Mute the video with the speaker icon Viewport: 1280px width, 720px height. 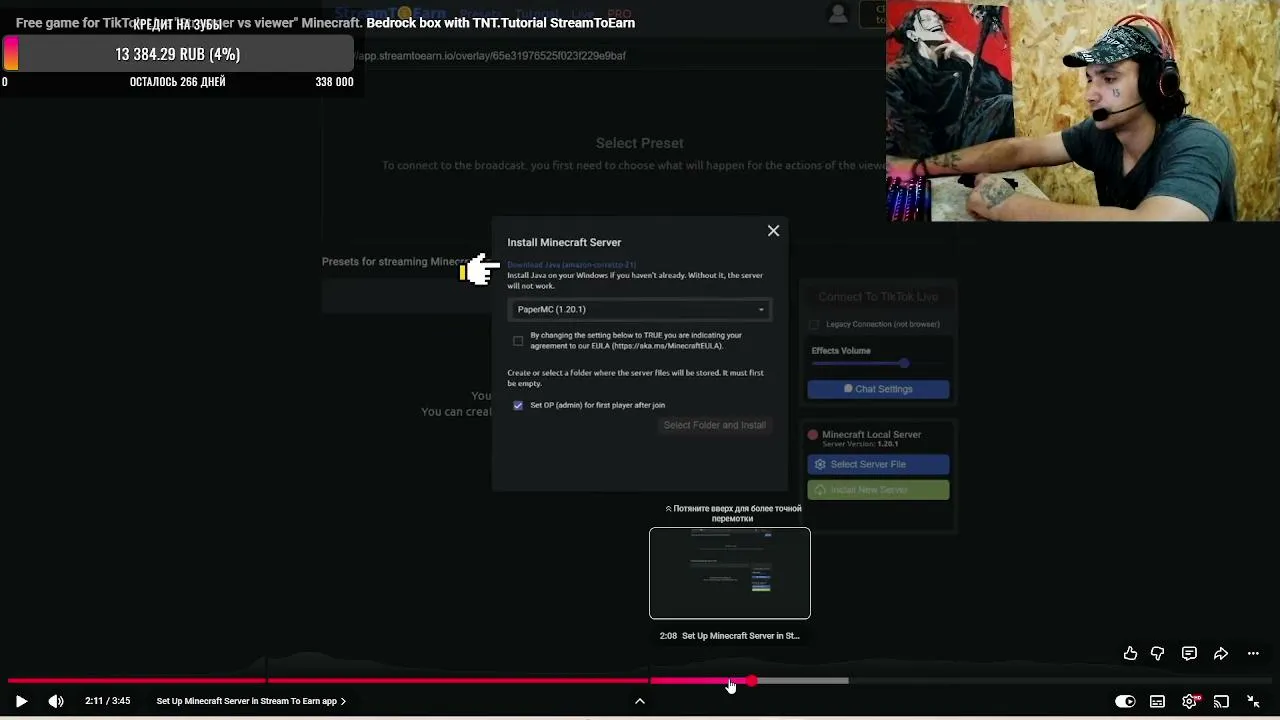point(56,701)
